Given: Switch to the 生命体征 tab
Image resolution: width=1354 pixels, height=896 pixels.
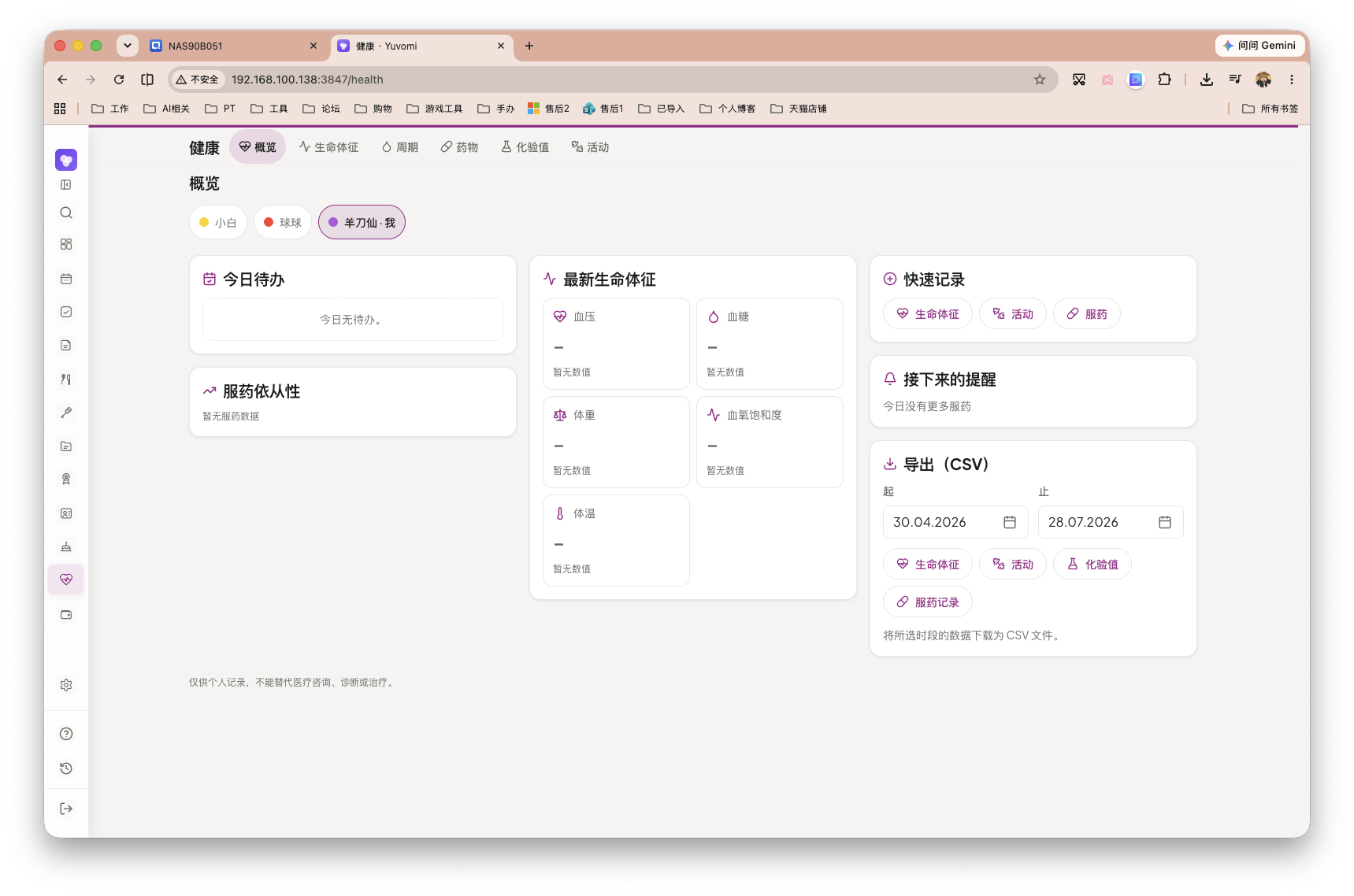Looking at the screenshot, I should point(328,147).
